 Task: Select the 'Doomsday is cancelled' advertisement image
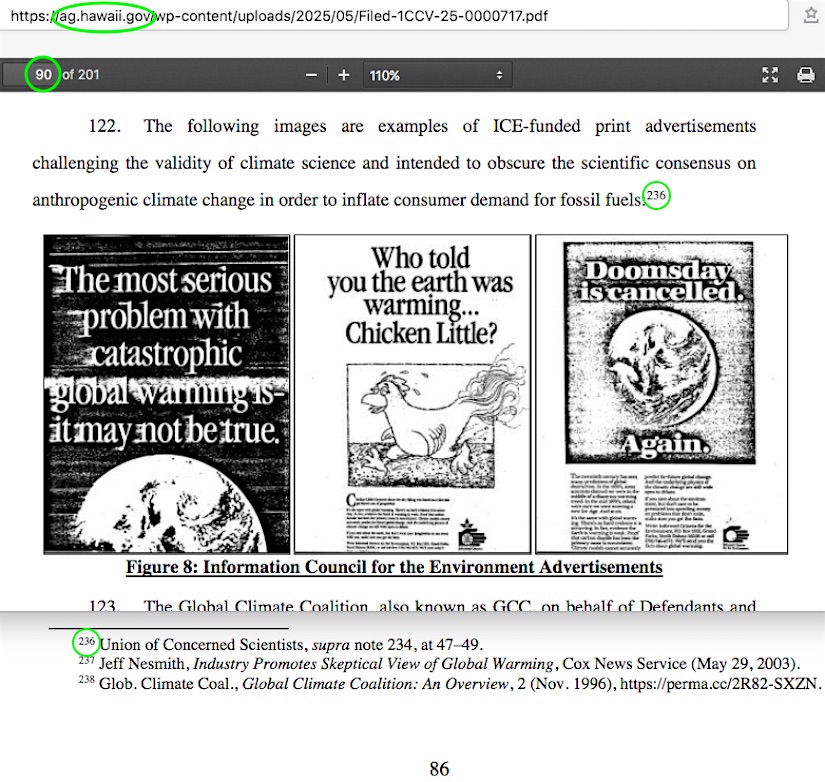[661, 393]
